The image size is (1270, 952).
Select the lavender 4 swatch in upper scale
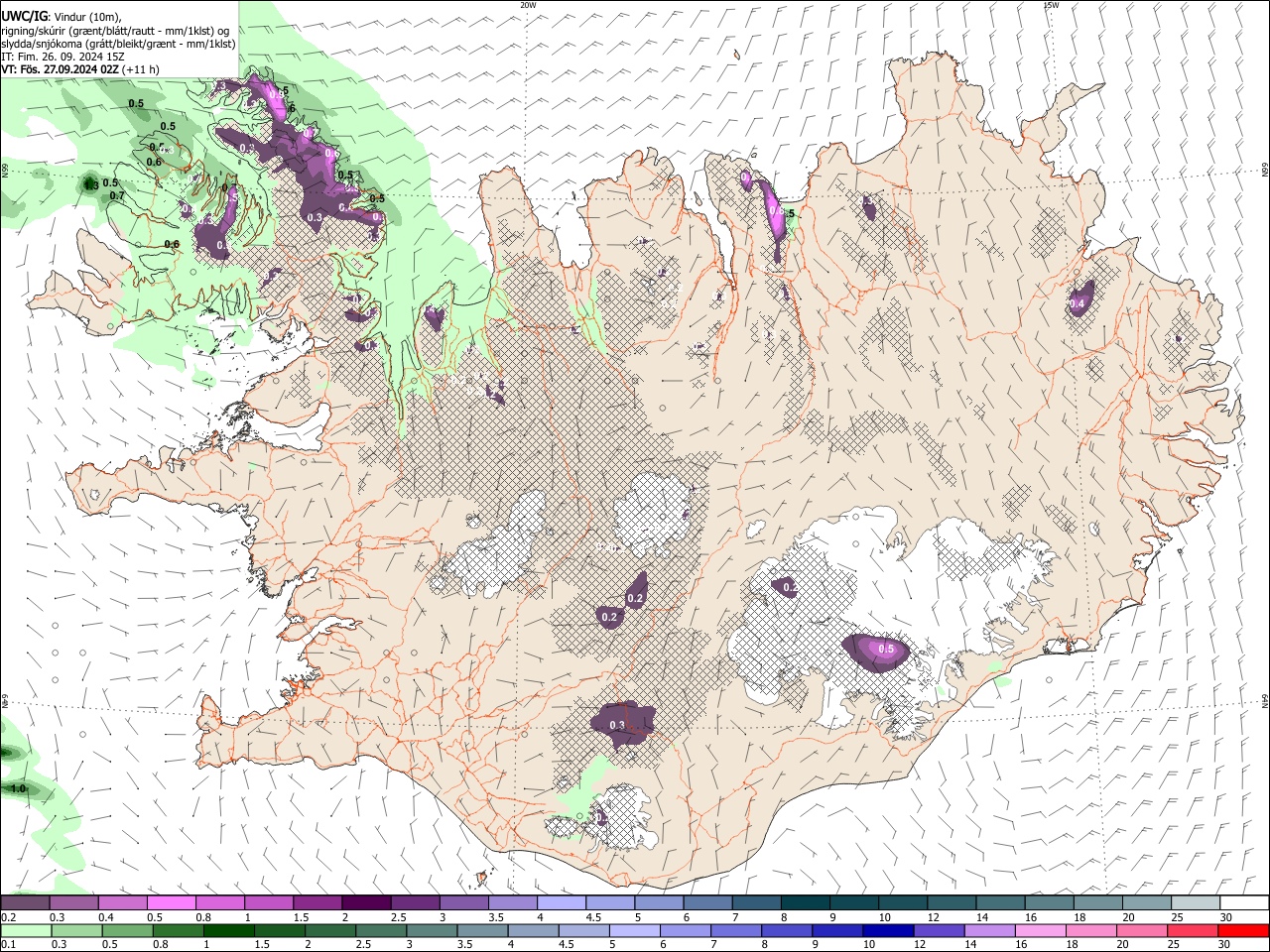coord(561,902)
